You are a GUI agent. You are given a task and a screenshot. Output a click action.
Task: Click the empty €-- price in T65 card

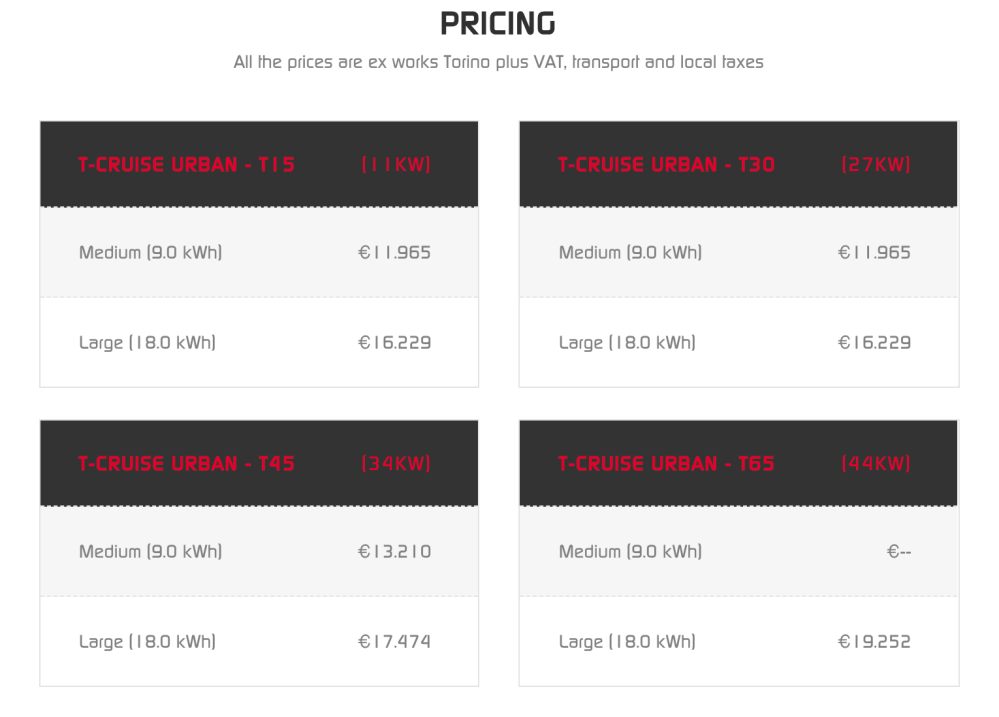click(899, 552)
